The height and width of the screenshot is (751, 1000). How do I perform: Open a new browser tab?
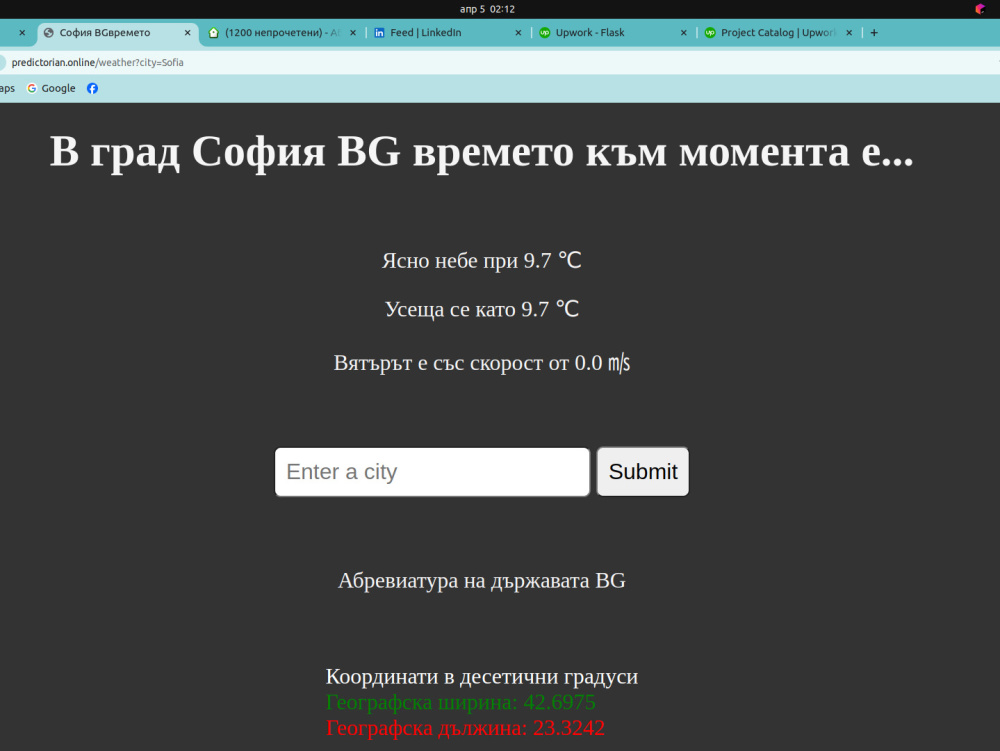pos(874,33)
